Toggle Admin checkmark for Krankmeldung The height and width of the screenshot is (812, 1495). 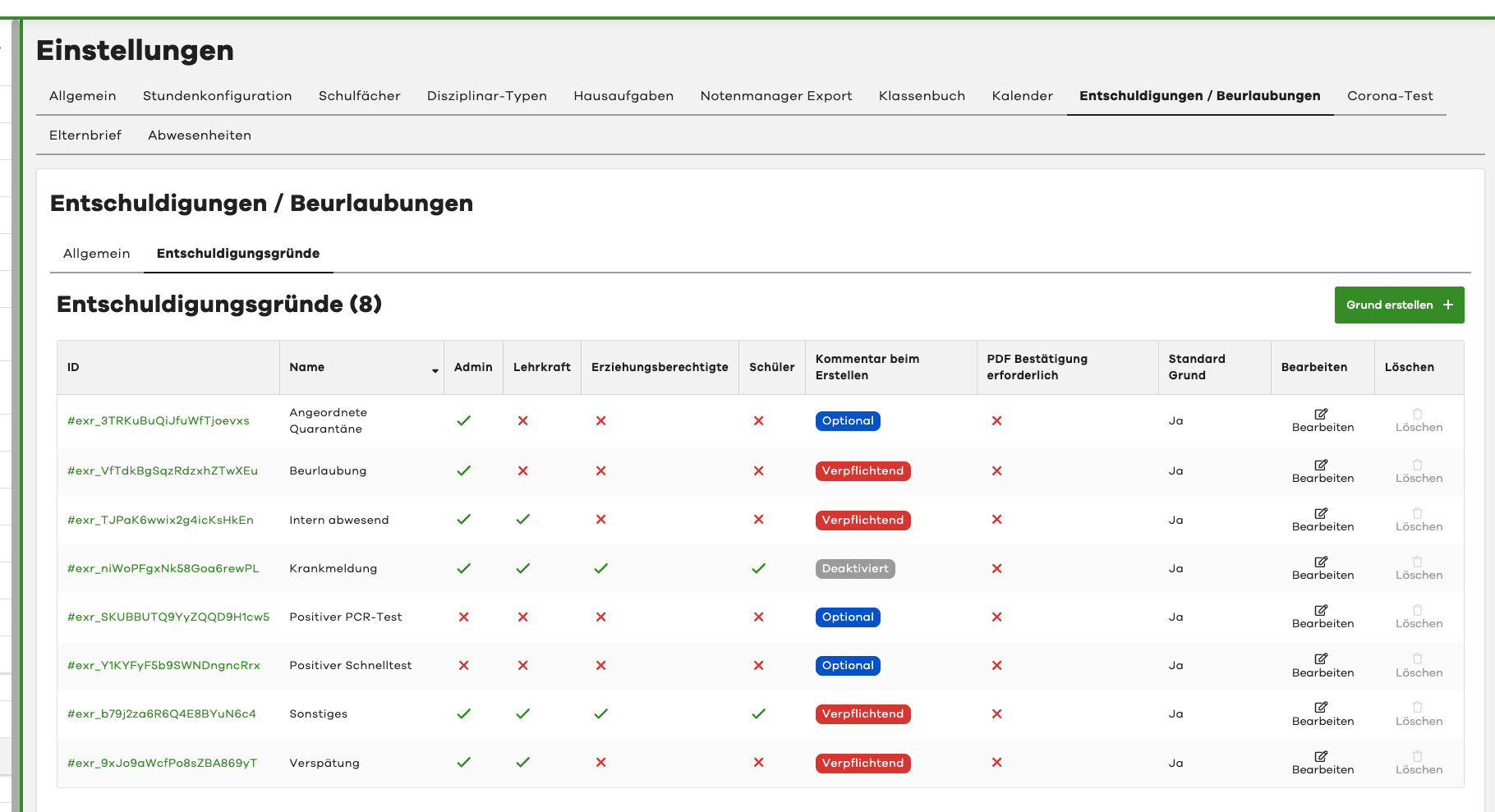(464, 568)
